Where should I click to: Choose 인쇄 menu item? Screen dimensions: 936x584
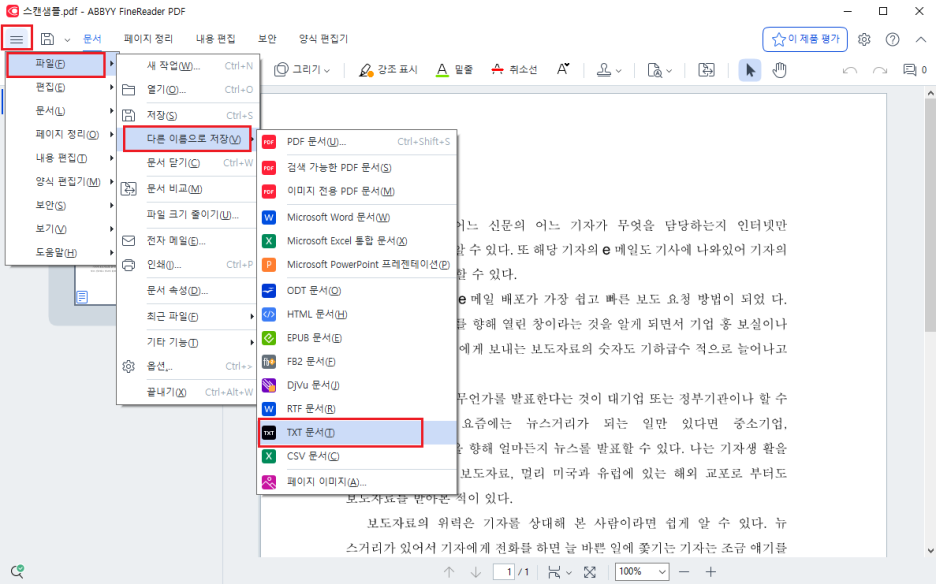click(187, 265)
